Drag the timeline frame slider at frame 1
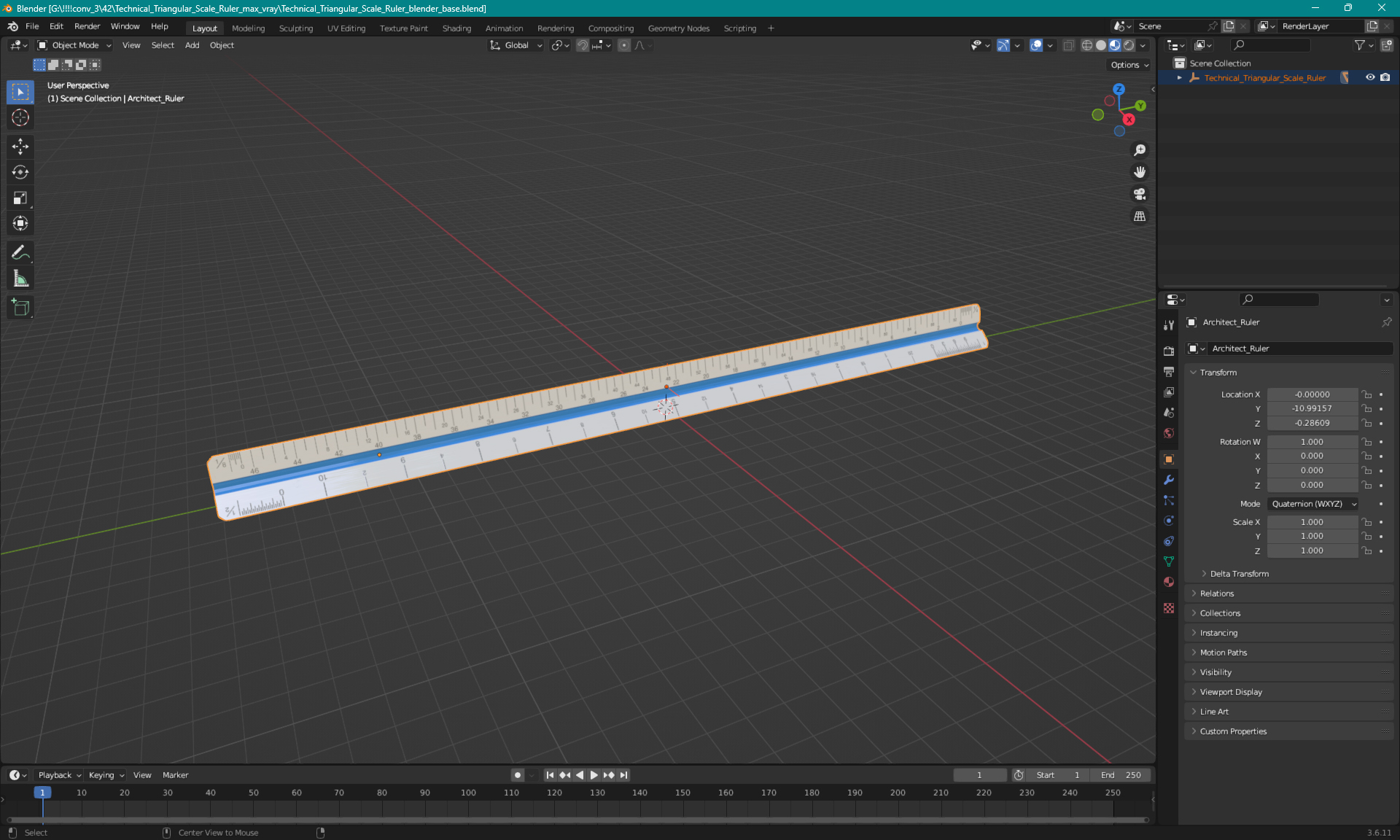 pyautogui.click(x=41, y=792)
